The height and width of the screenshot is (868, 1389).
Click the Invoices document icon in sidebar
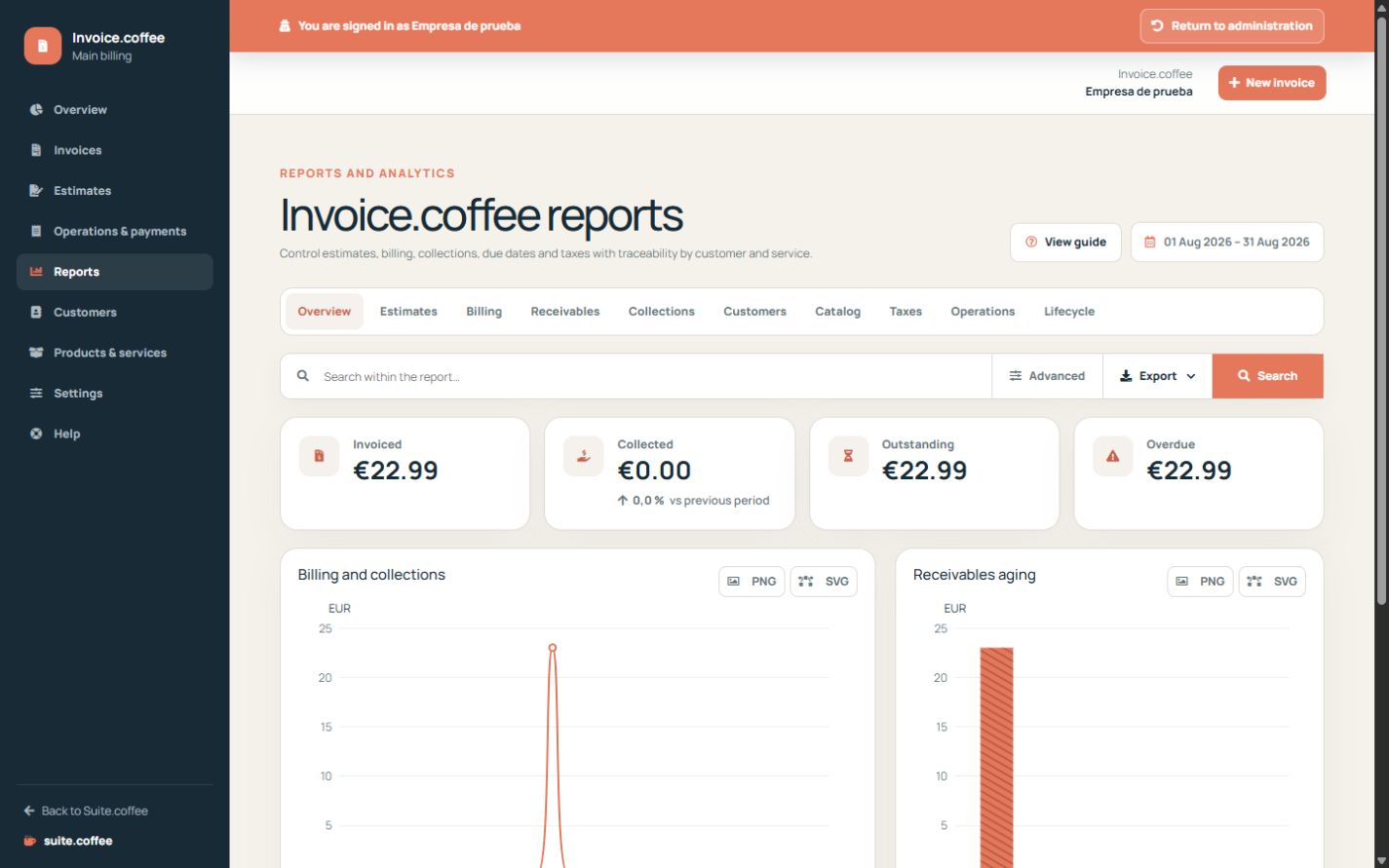pos(36,150)
